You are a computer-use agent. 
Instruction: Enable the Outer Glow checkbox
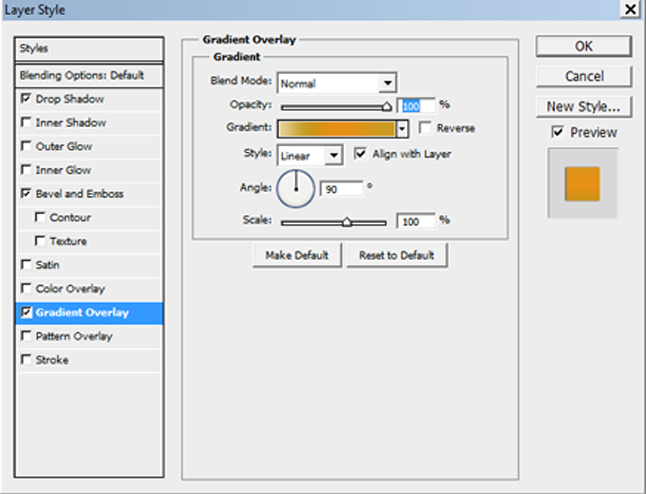(x=26, y=146)
